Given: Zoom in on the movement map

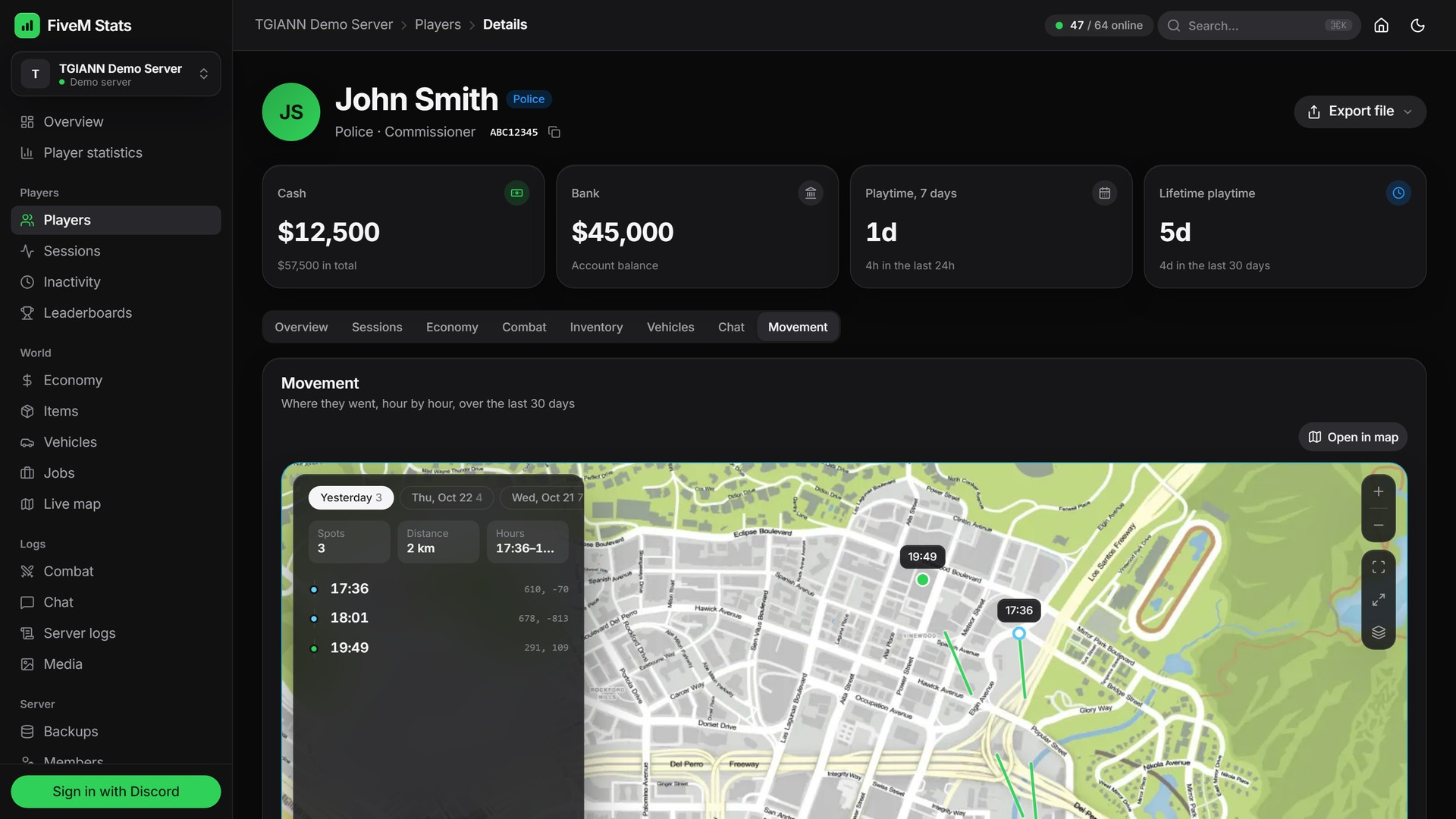Looking at the screenshot, I should [1379, 491].
